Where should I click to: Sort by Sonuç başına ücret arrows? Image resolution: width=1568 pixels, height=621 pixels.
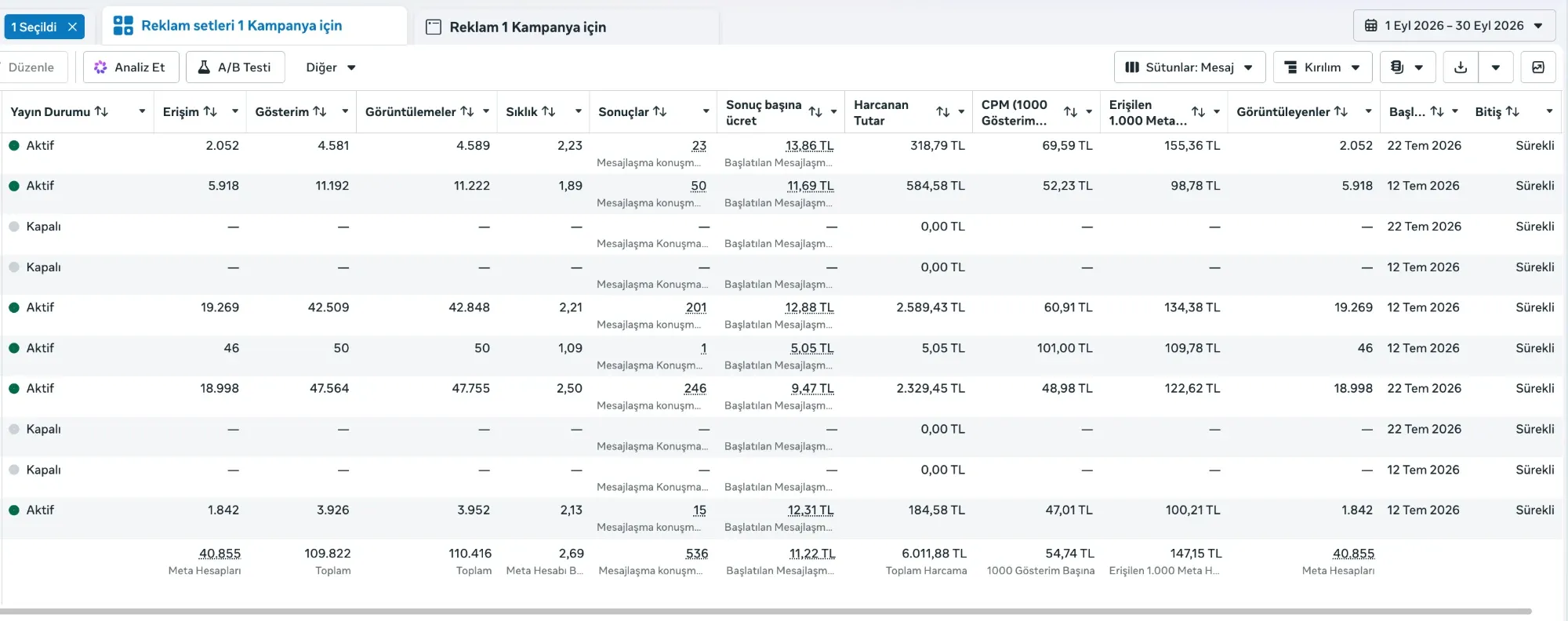coord(815,112)
